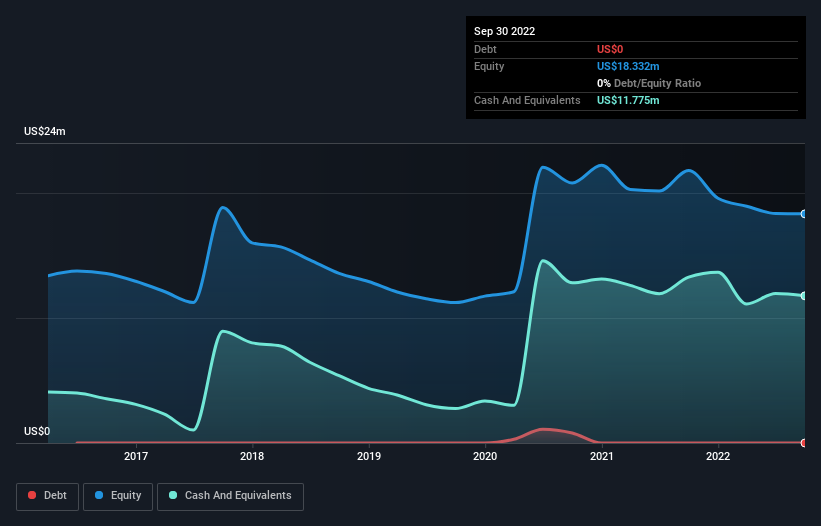Click the blue Equity endpoint marker

pos(804,214)
